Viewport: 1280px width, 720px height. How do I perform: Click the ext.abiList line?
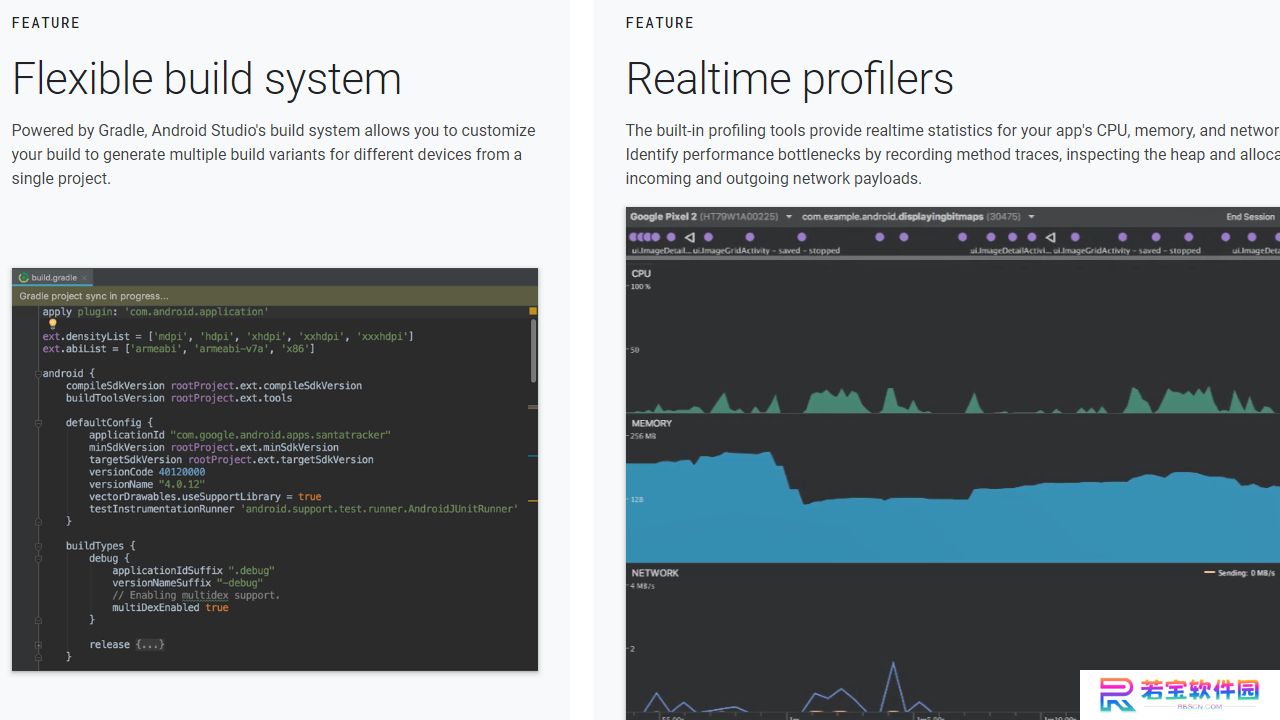pos(178,349)
